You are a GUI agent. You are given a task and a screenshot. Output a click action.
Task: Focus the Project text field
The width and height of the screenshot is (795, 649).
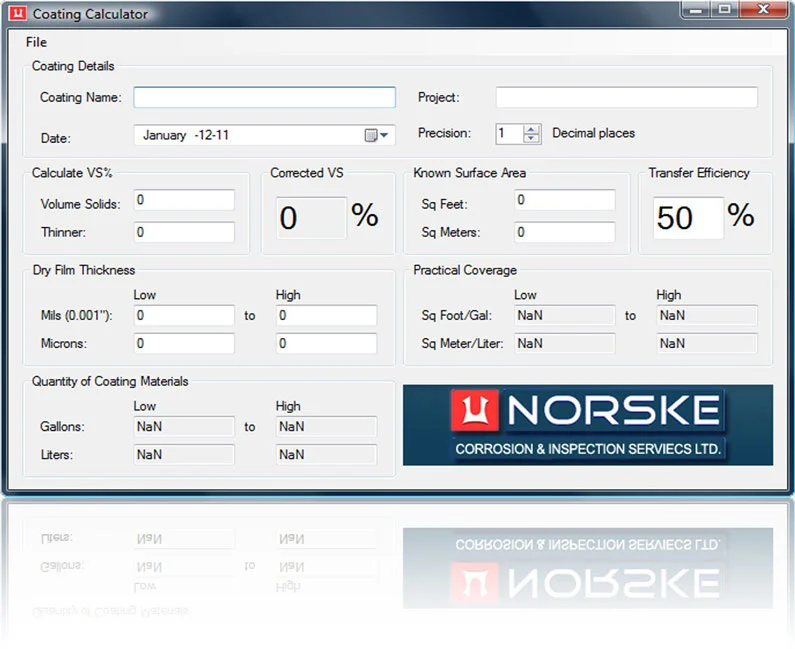point(626,97)
